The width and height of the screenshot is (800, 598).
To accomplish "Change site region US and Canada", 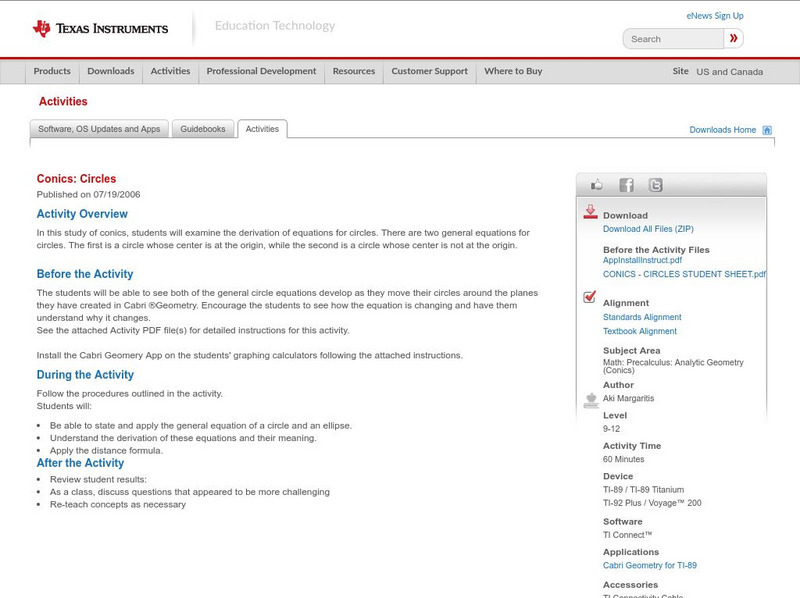I will [x=730, y=72].
